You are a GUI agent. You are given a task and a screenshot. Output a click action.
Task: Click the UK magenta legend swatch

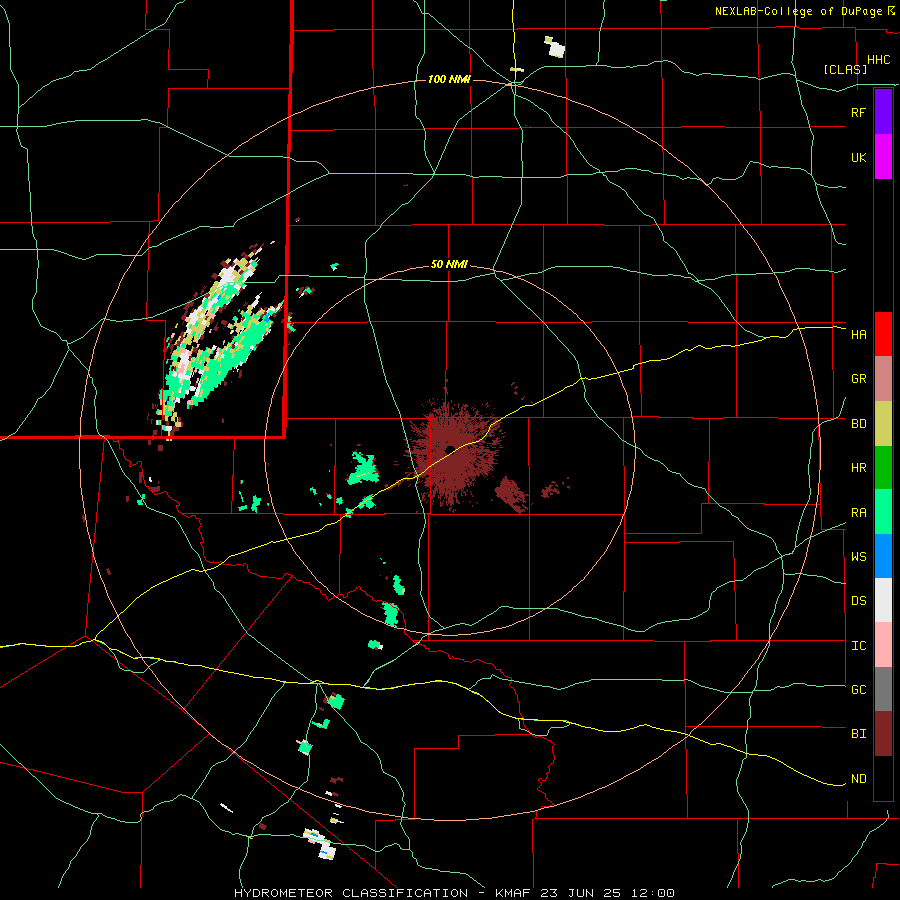883,157
